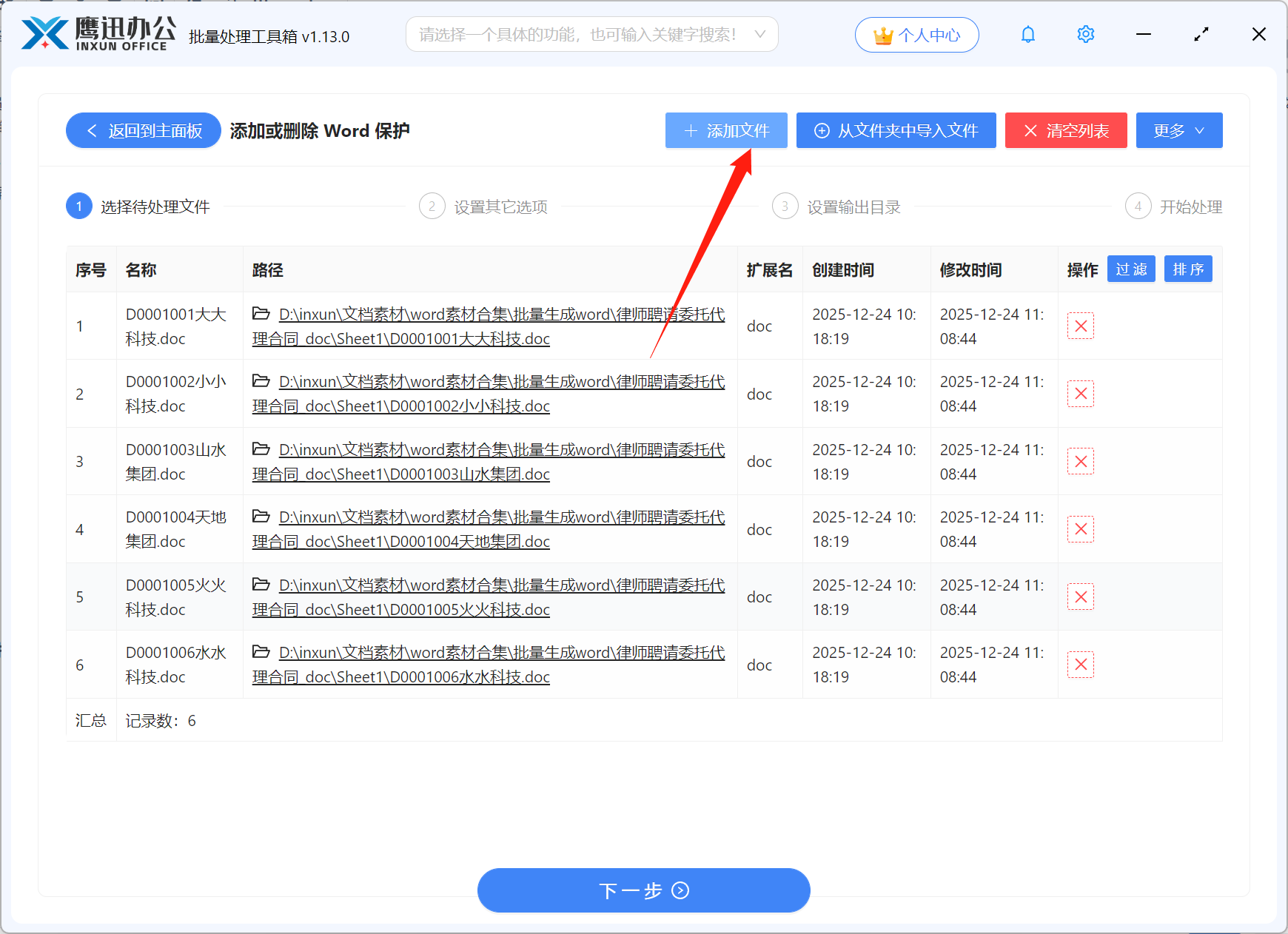Open path link for D0001006水水科技.doc
Viewport: 1288px width, 934px height.
[x=489, y=665]
